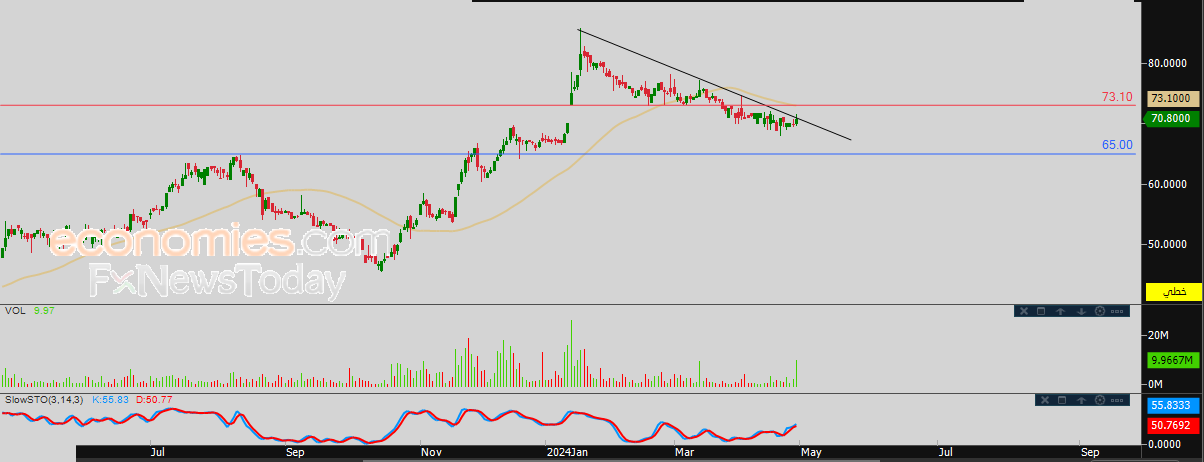Open SlowSTO panel settings gear
The height and width of the screenshot is (462, 1204).
click(1100, 400)
